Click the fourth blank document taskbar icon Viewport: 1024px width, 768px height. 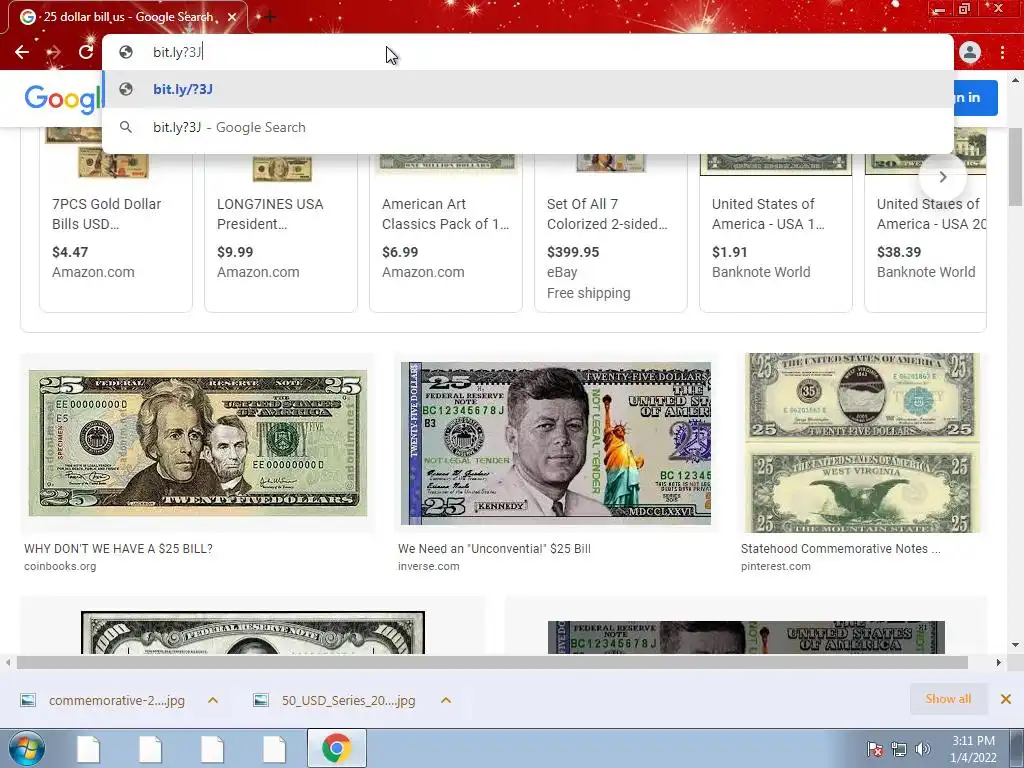(274, 748)
